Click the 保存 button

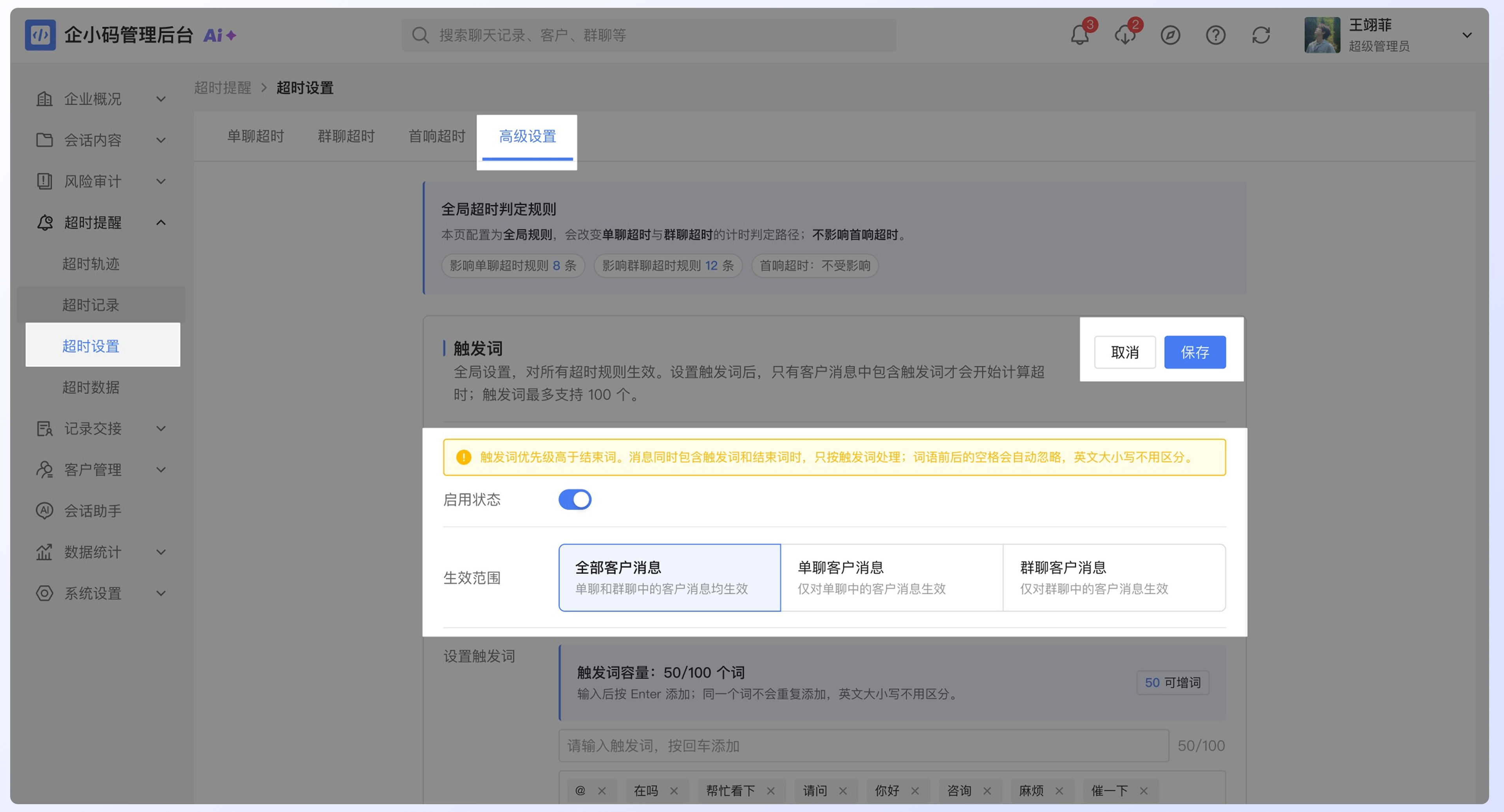click(x=1195, y=353)
